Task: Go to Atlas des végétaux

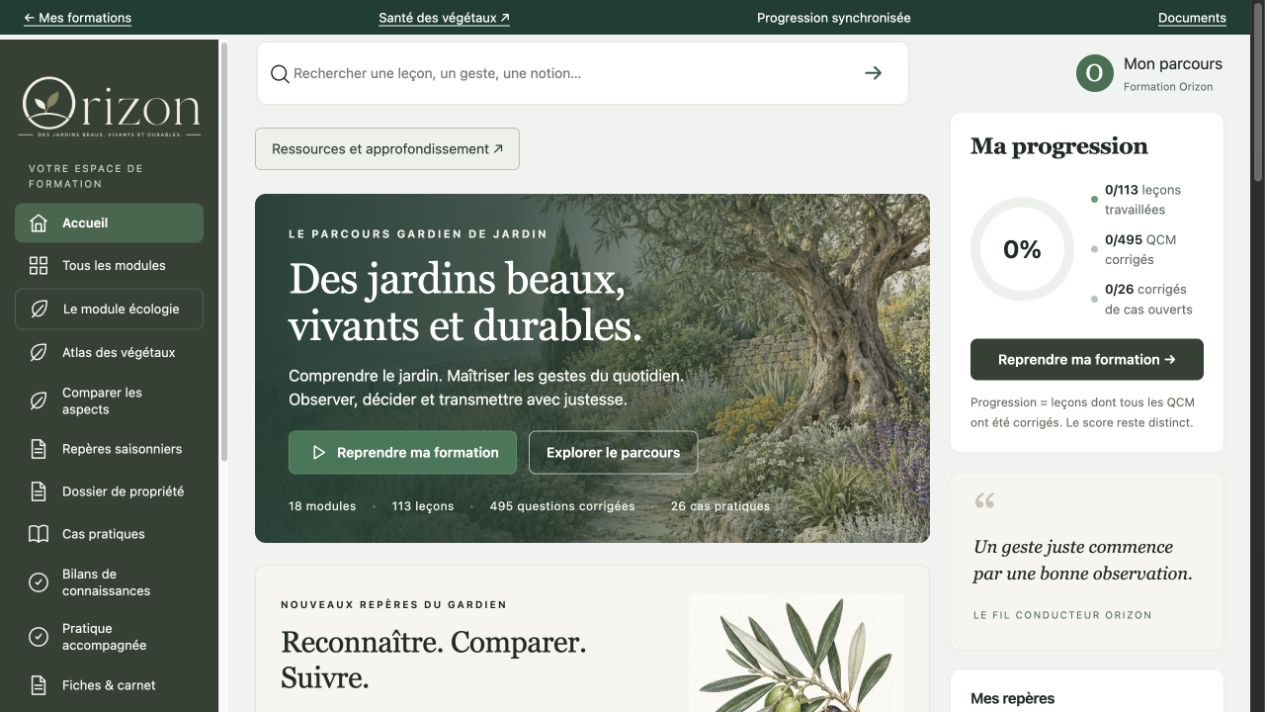Action: [x=109, y=352]
